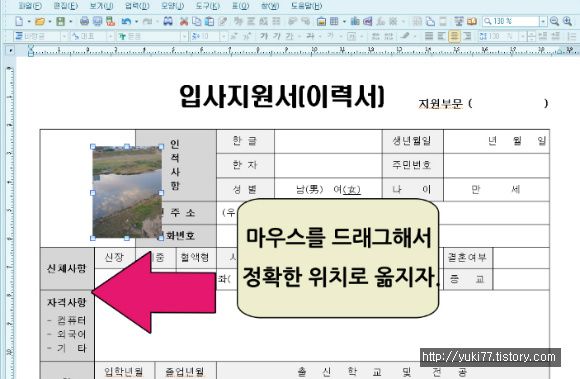Insert a chart with the chart icon
Screen dimensions: 580x379
point(355,21)
